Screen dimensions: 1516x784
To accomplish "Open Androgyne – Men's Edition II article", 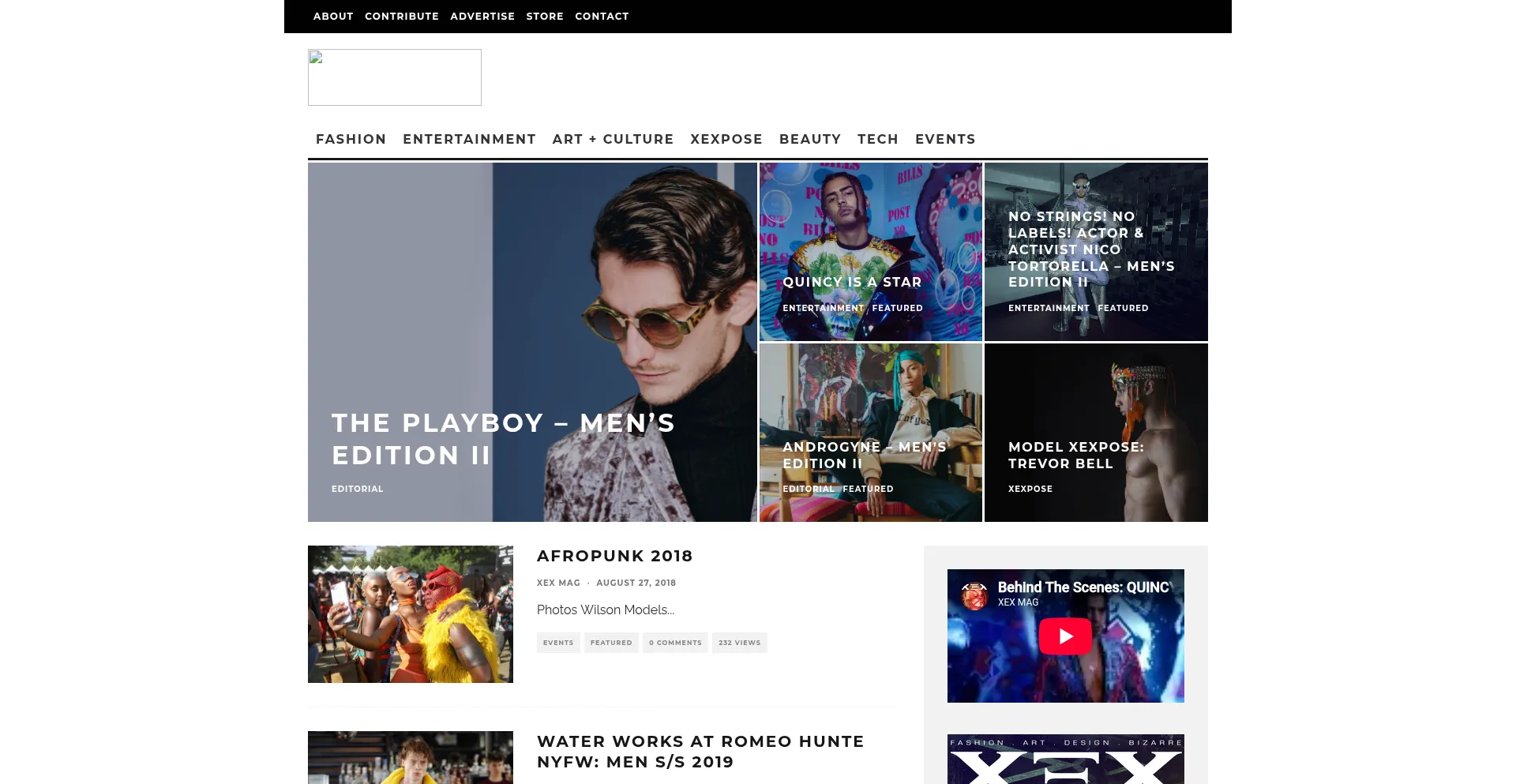I will coord(865,455).
